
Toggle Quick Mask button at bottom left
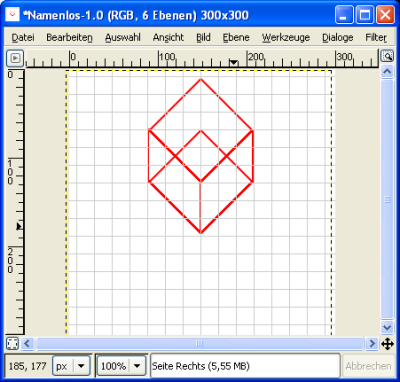point(13,343)
